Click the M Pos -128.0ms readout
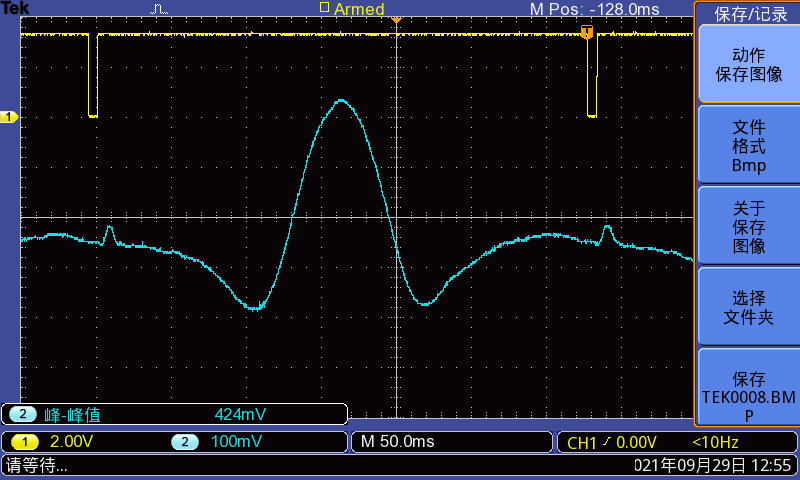 tap(594, 9)
